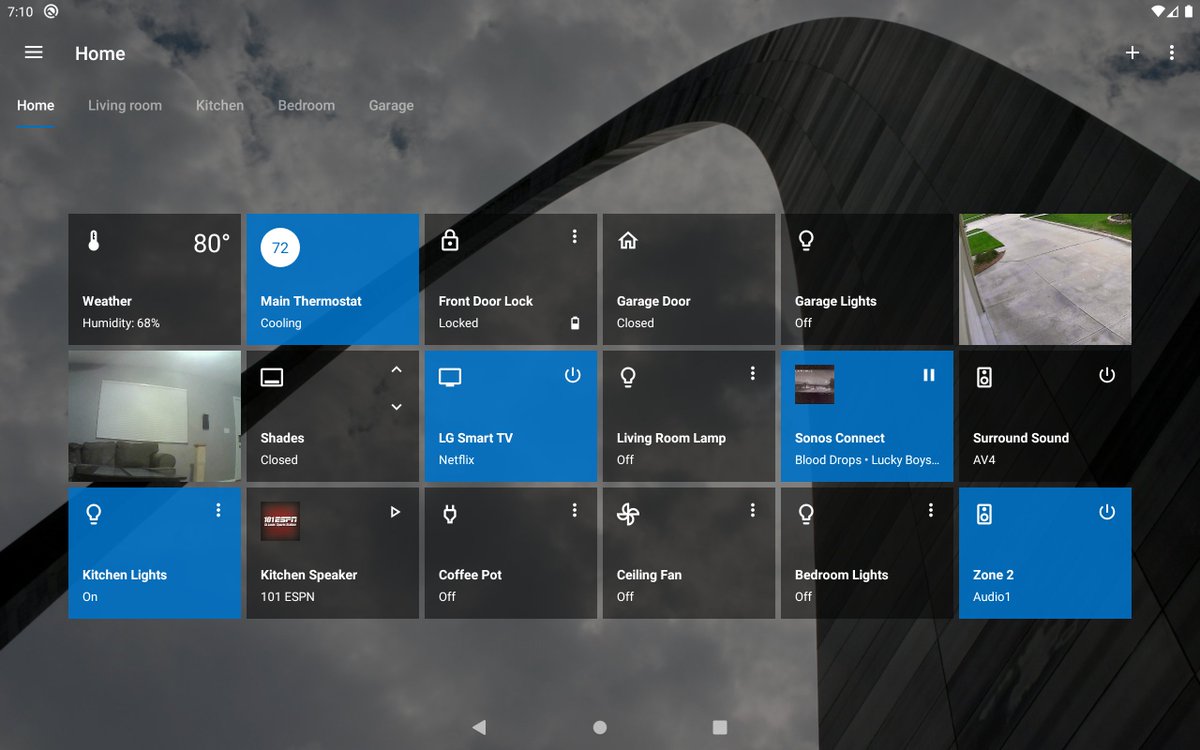This screenshot has height=750, width=1200.
Task: Tap the Home page title
Action: [x=100, y=54]
